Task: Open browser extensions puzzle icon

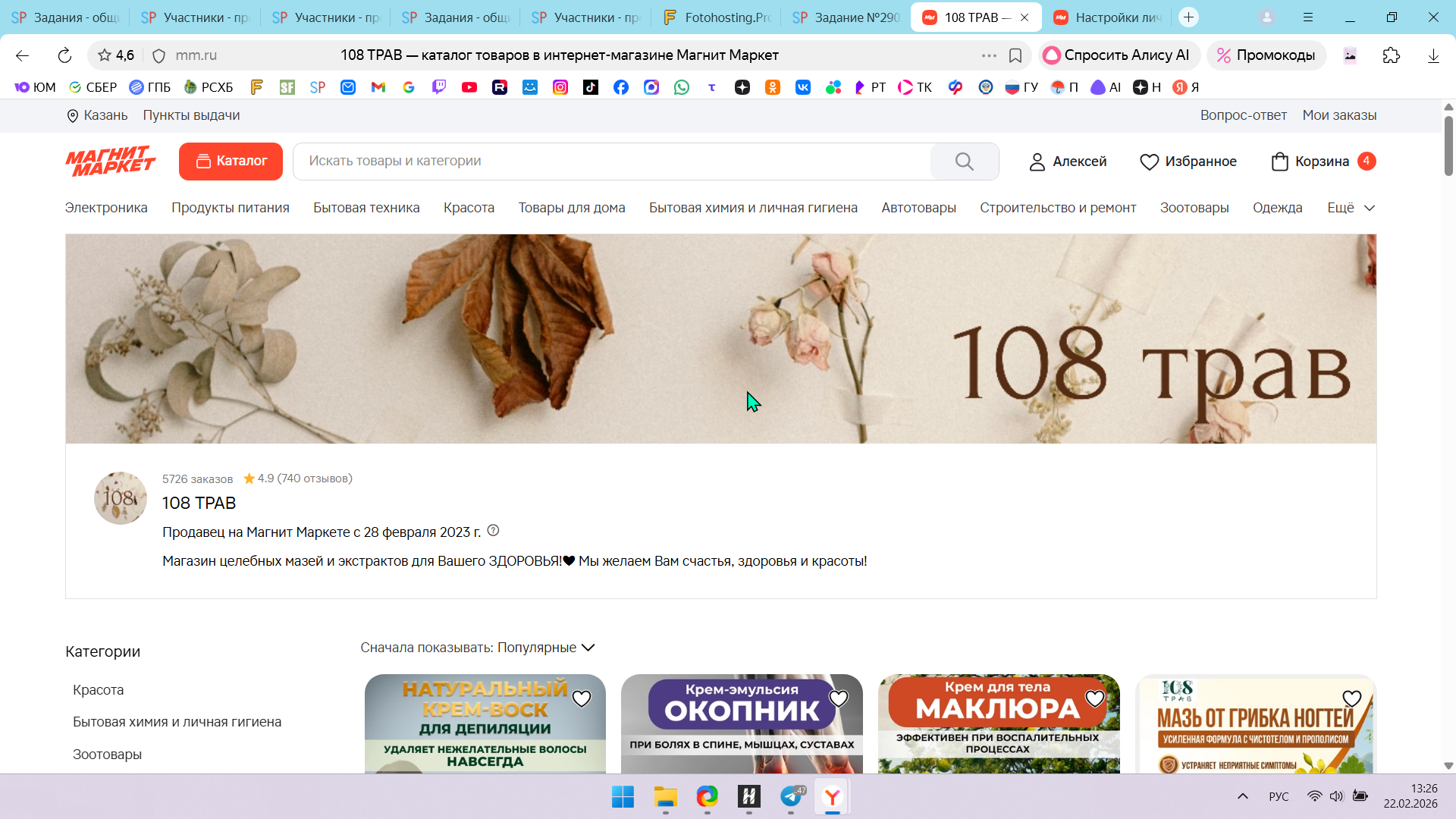Action: pos(1391,55)
